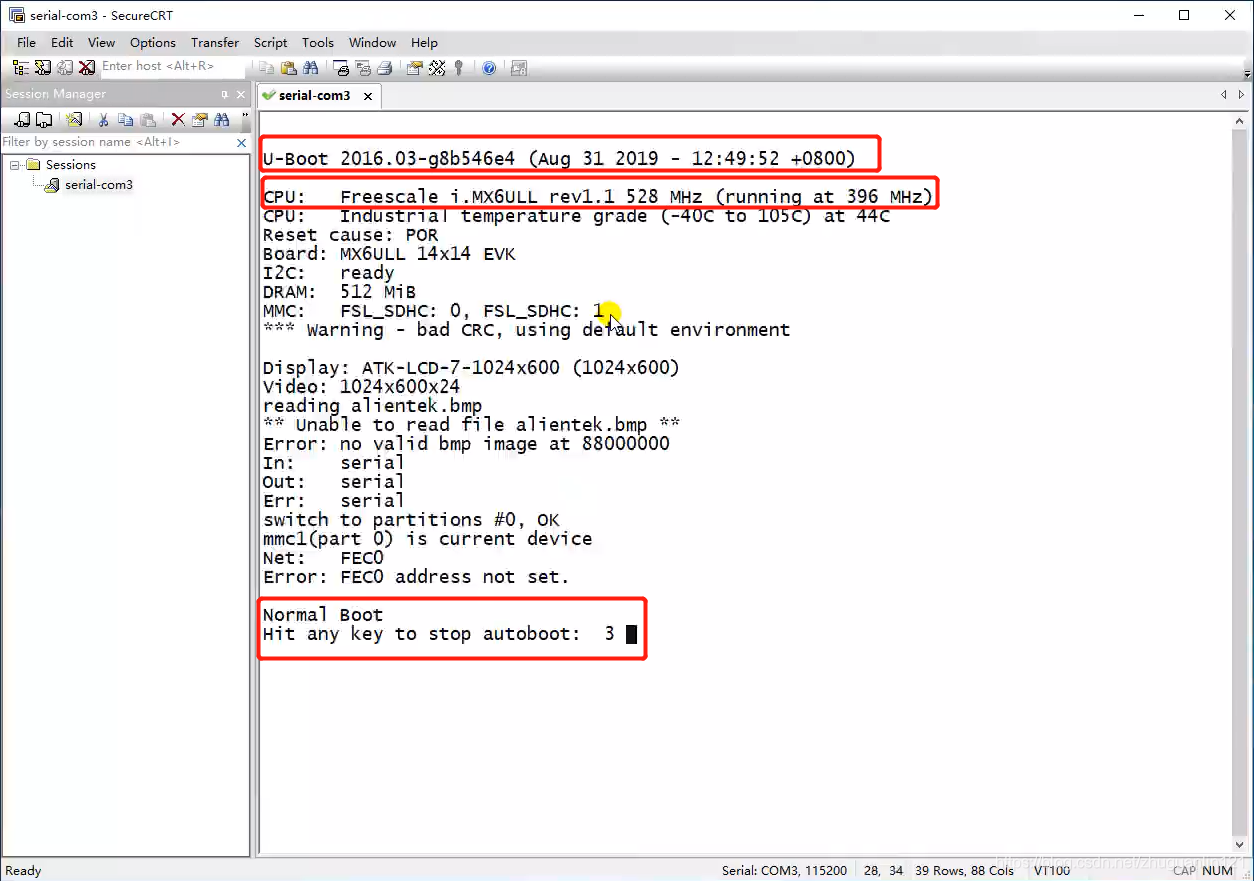This screenshot has width=1254, height=881.
Task: Toggle the Session Manager auto-hide pin
Action: [224, 94]
